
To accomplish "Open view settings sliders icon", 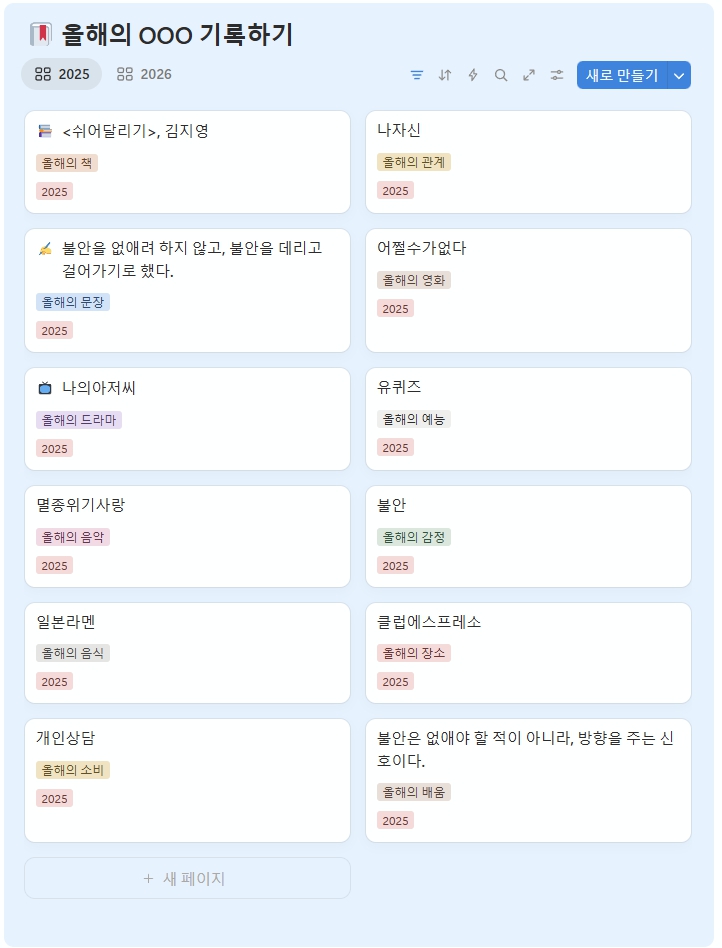I will point(557,75).
